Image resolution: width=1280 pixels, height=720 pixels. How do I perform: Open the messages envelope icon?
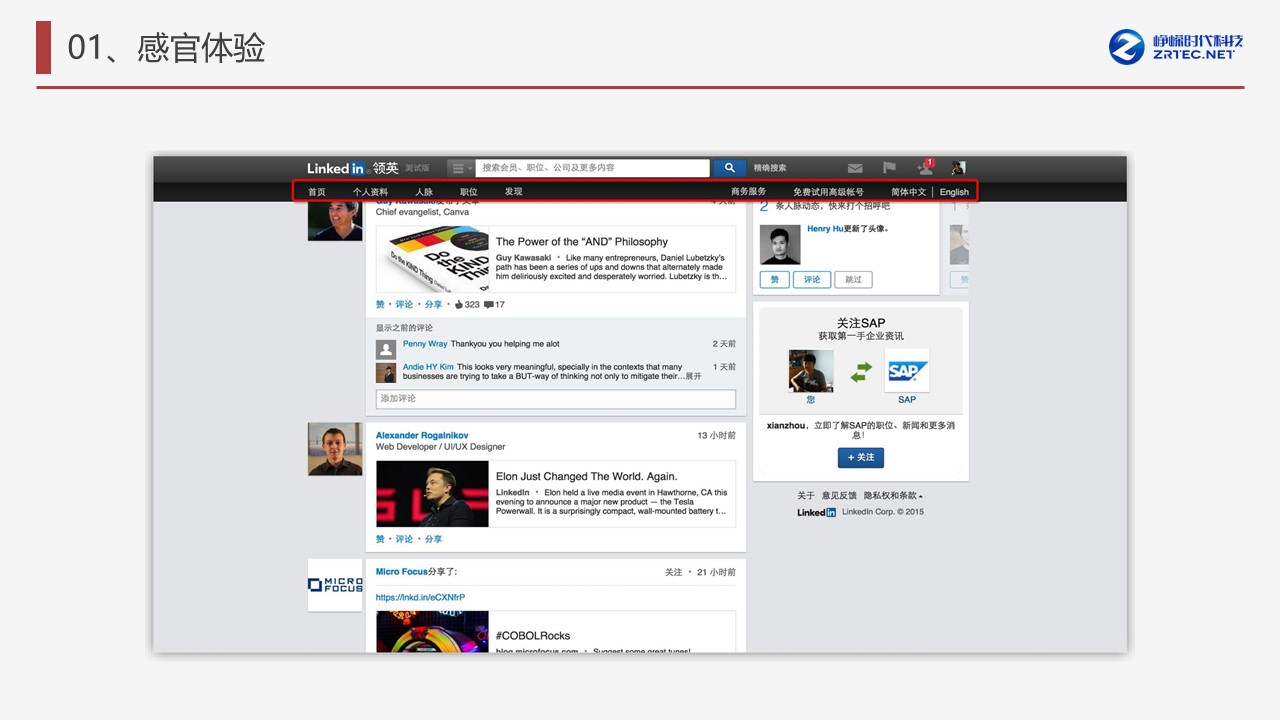[x=855, y=168]
